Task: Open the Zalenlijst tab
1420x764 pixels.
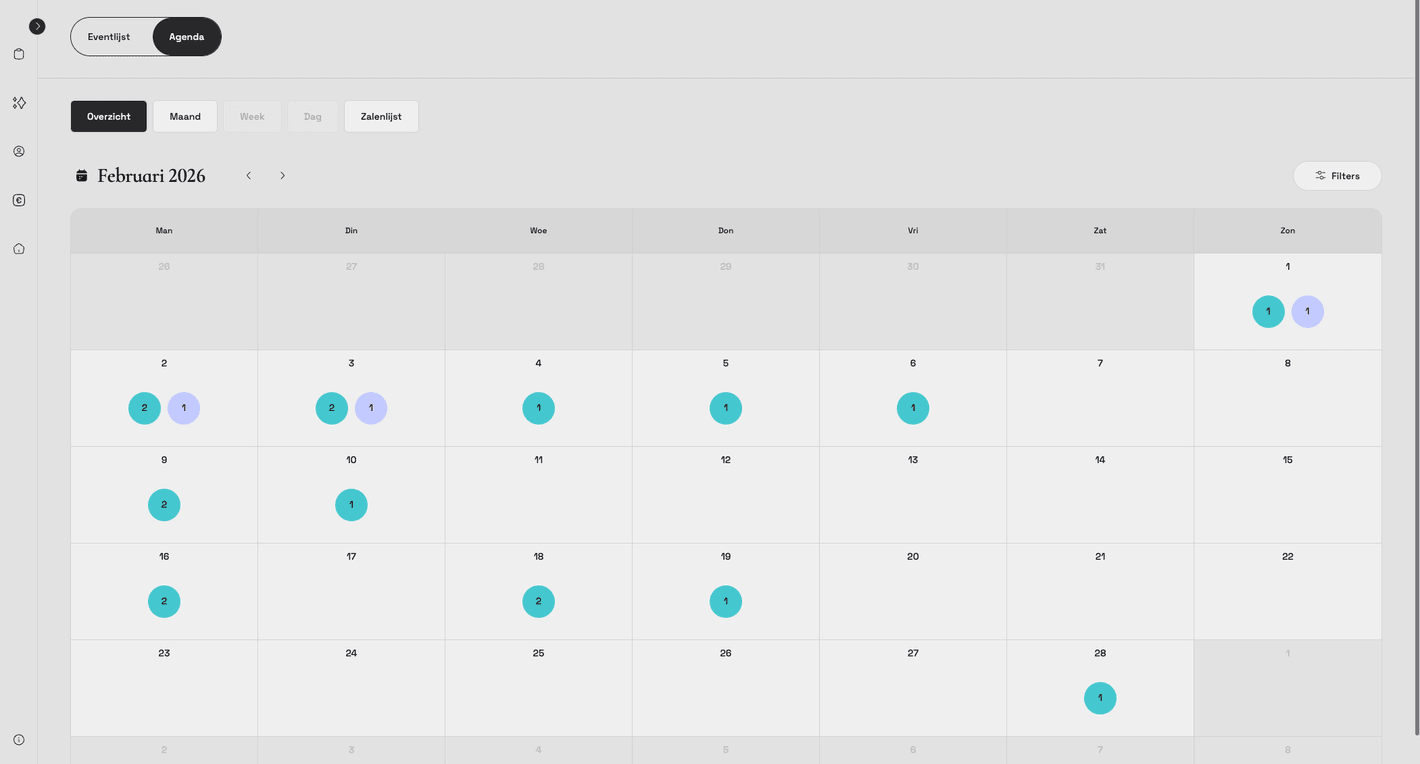Action: (381, 117)
